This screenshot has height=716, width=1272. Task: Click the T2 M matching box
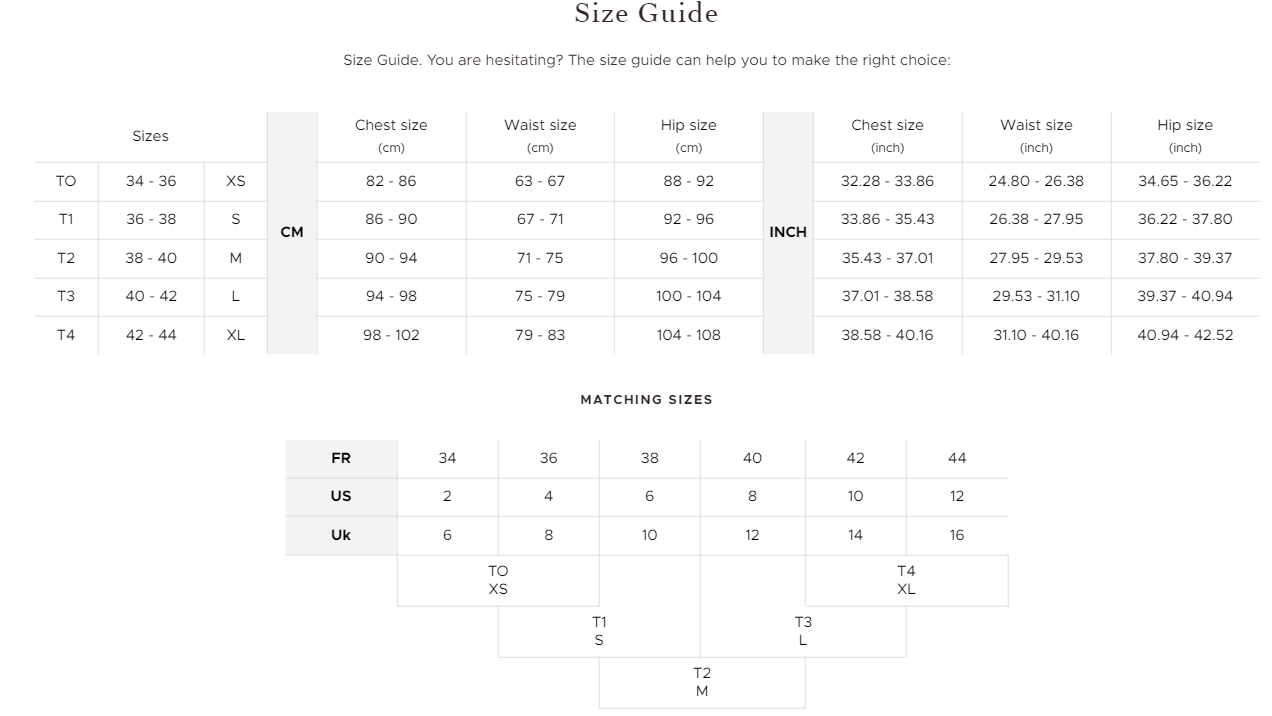pos(702,682)
